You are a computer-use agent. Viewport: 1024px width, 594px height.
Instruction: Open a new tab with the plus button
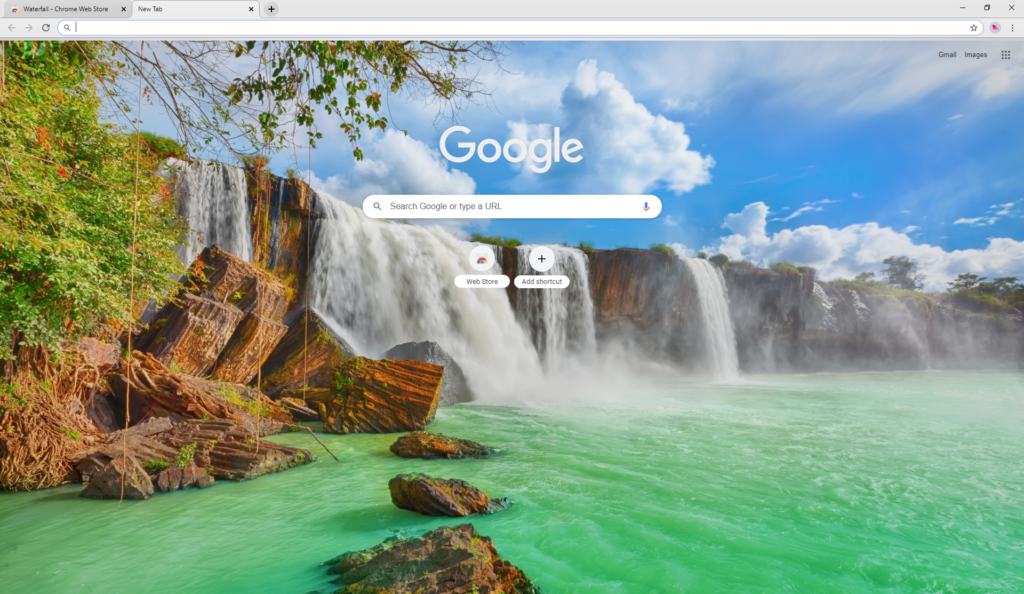pos(271,9)
